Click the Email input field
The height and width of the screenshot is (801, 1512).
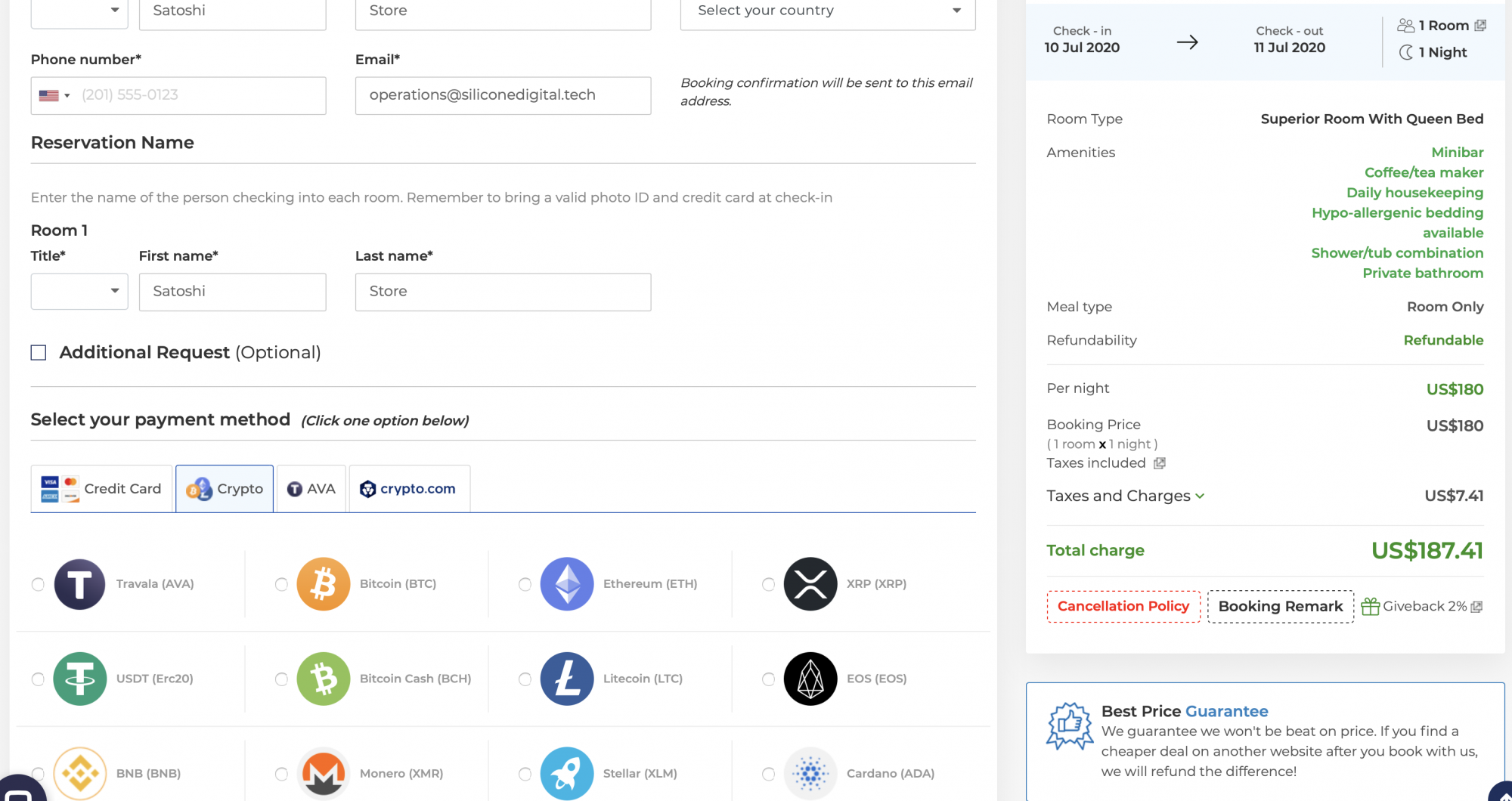(x=503, y=95)
